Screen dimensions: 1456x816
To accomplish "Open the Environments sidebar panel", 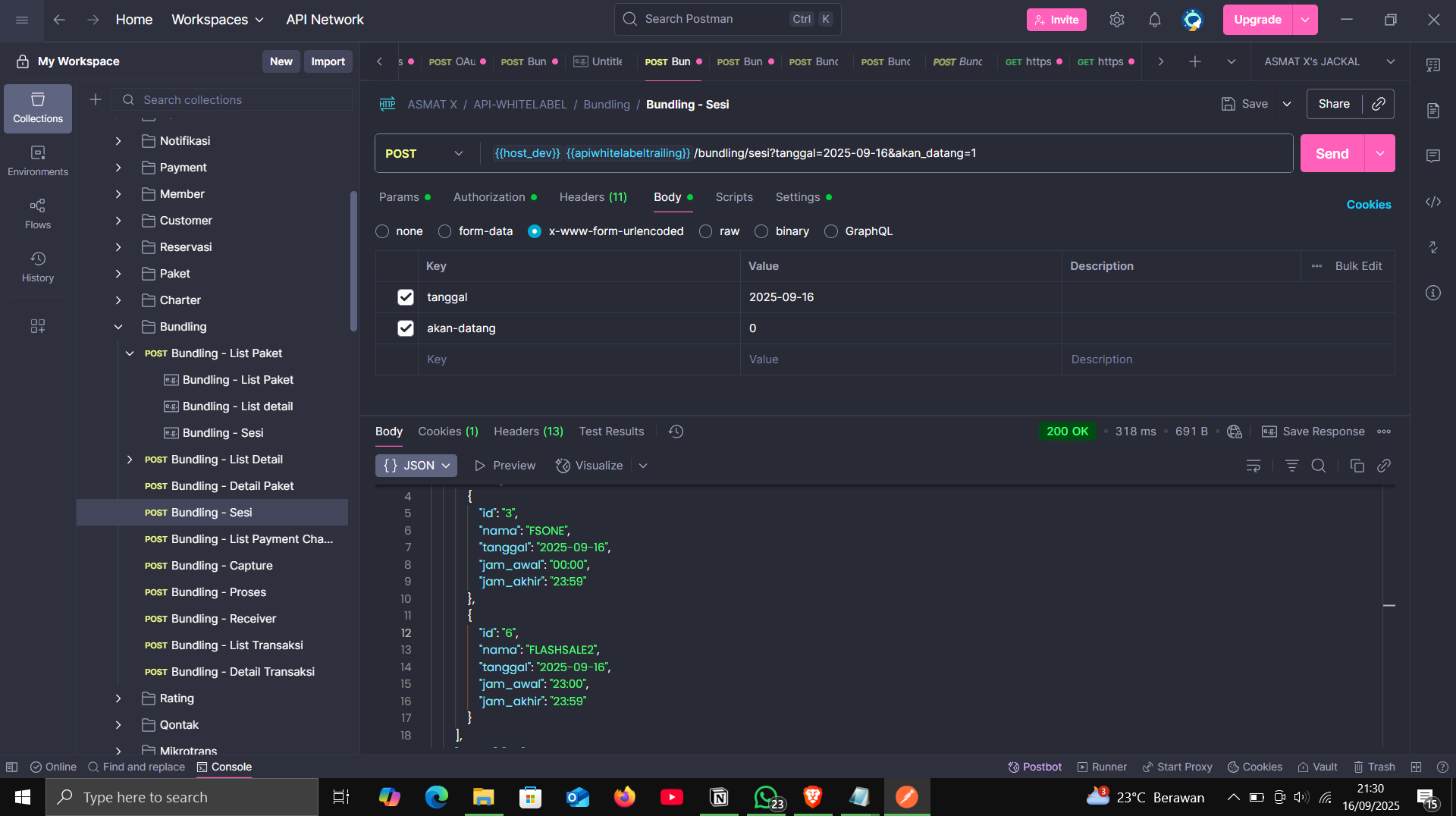I will click(x=38, y=162).
